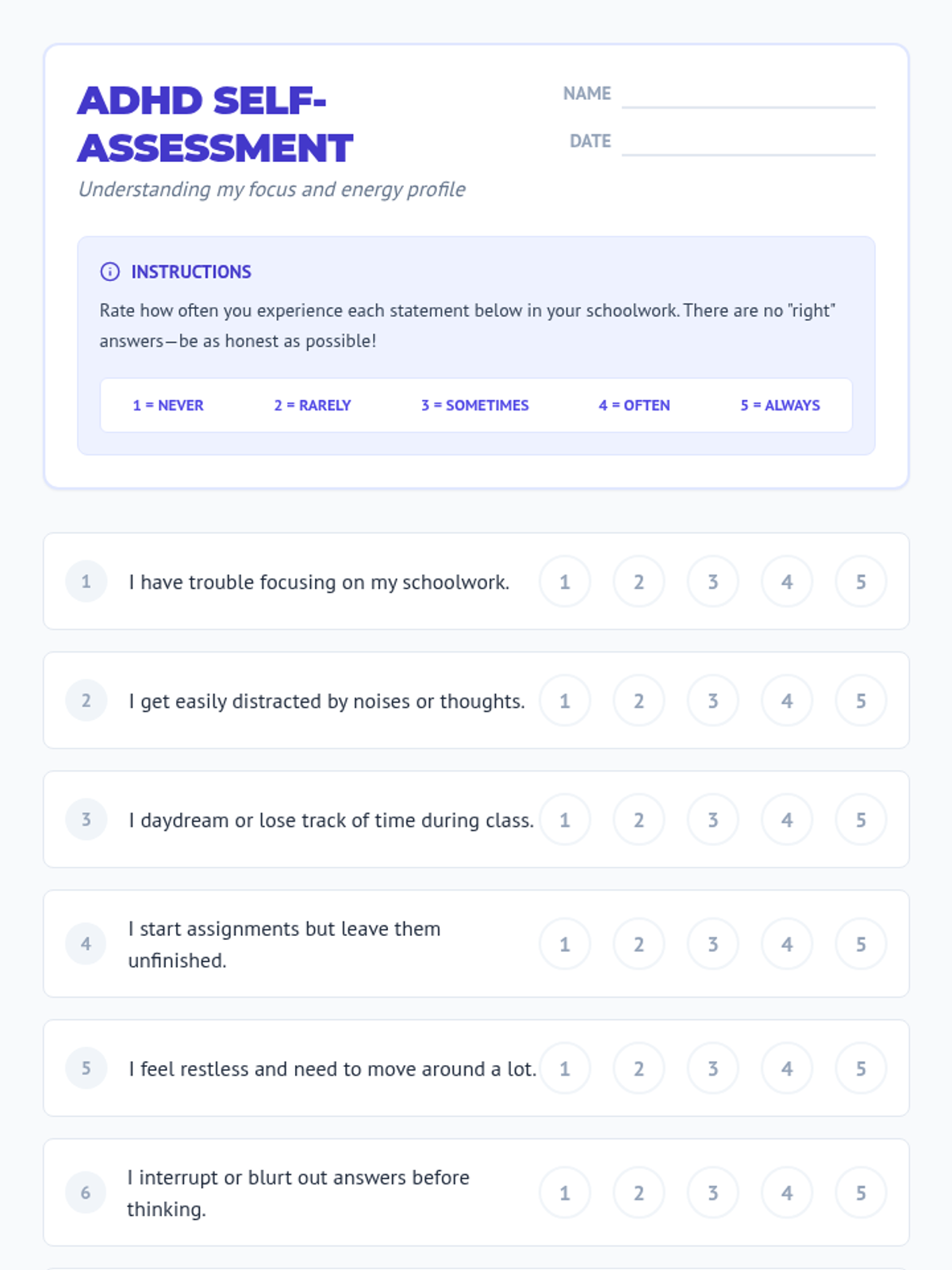This screenshot has width=952, height=1270.
Task: Click the '3 = SOMETIMES' scale label
Action: [474, 405]
